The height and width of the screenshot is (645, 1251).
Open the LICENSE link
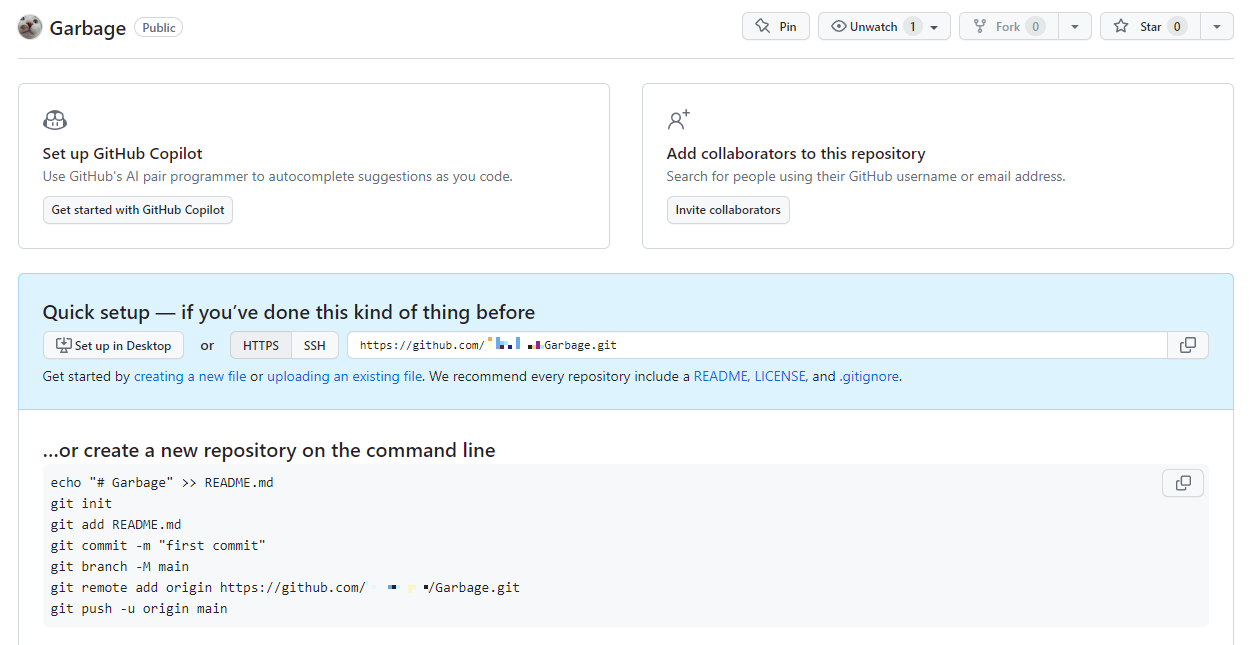pyautogui.click(x=781, y=377)
